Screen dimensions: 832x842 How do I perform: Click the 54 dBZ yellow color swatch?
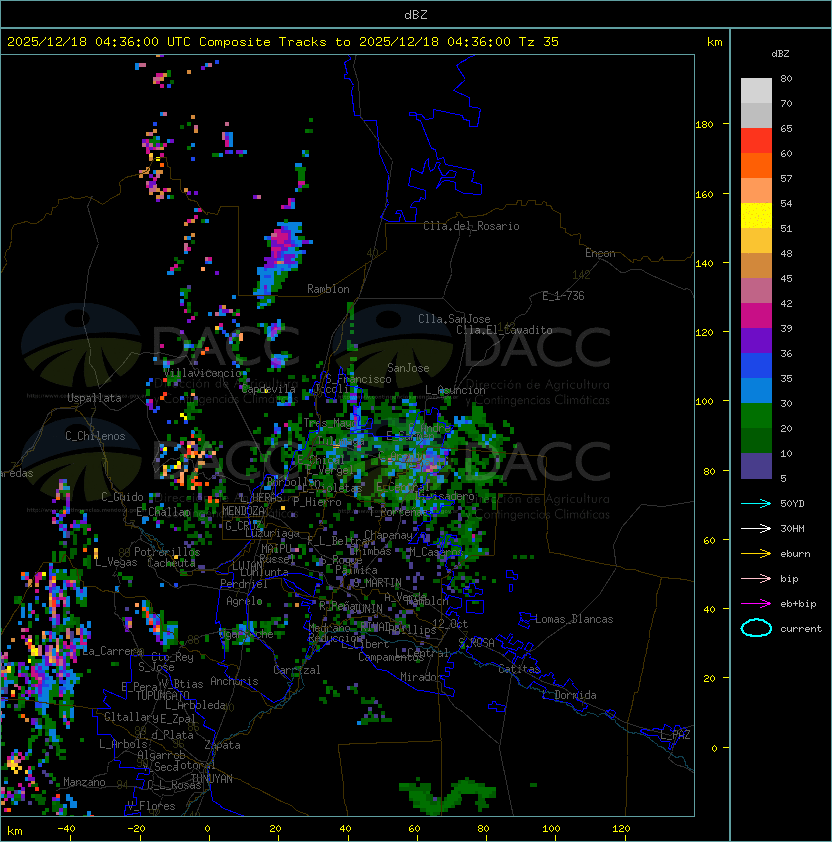click(756, 215)
